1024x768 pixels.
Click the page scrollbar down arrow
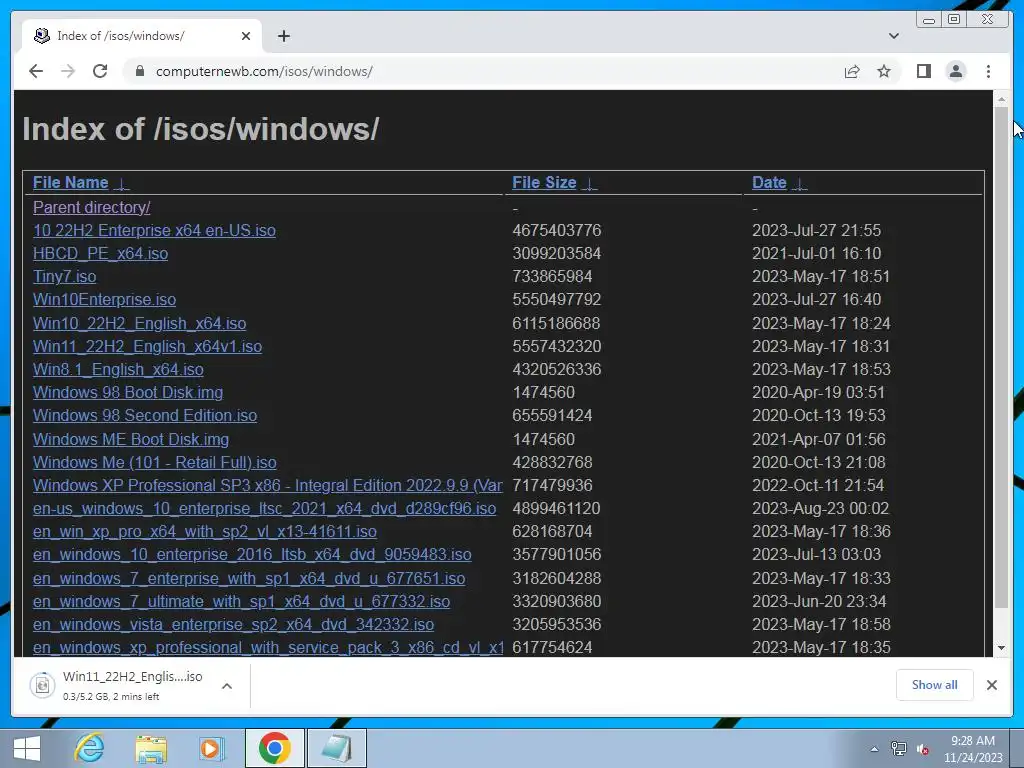[x=1001, y=648]
